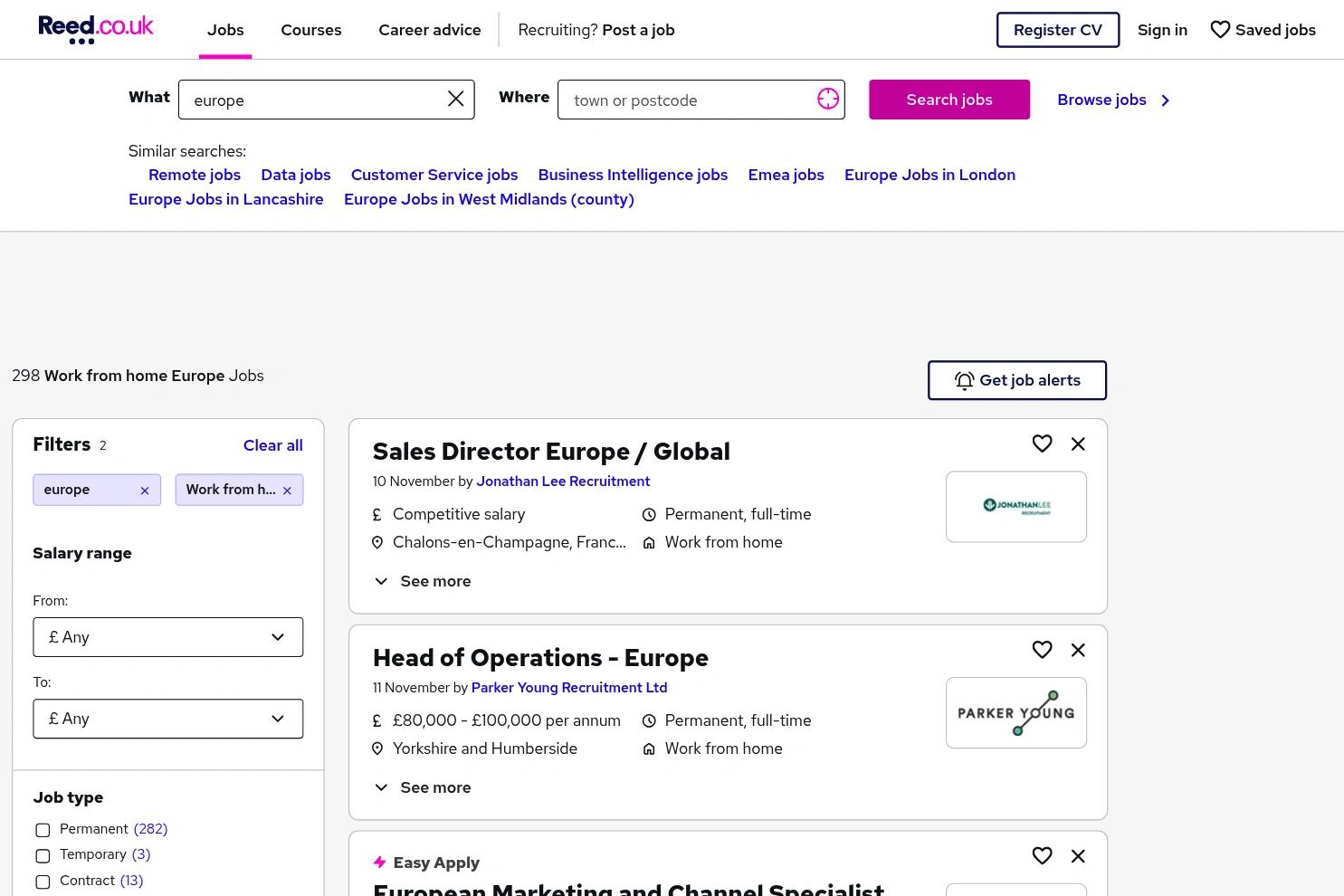
Task: Click the Sign in link
Action: 1162,30
